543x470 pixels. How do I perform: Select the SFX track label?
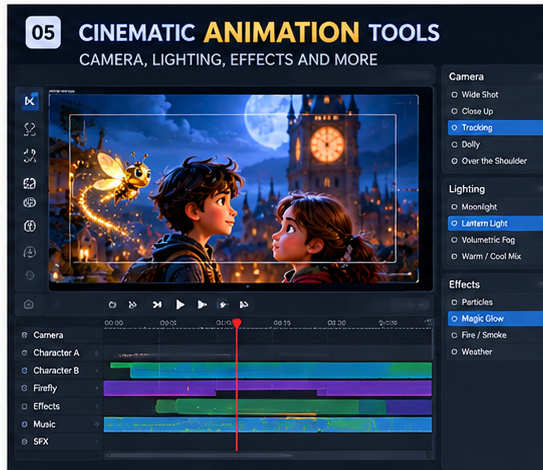pos(41,442)
